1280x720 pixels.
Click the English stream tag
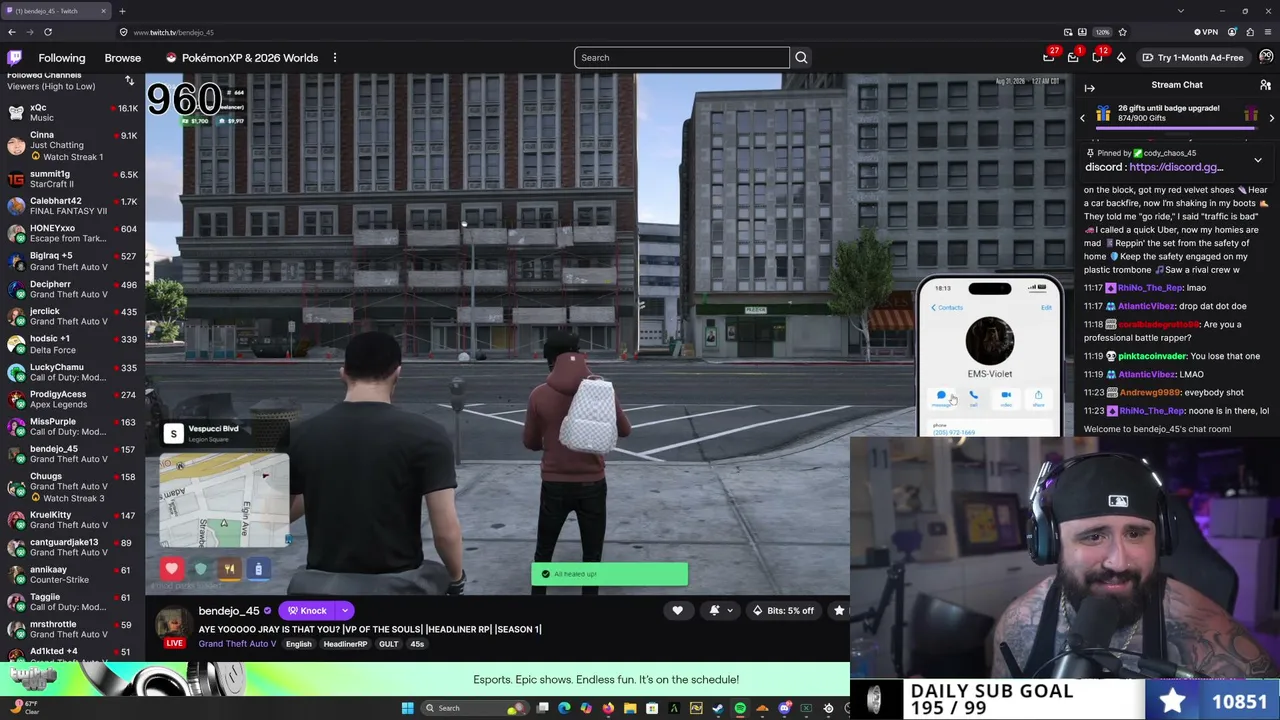coord(298,644)
